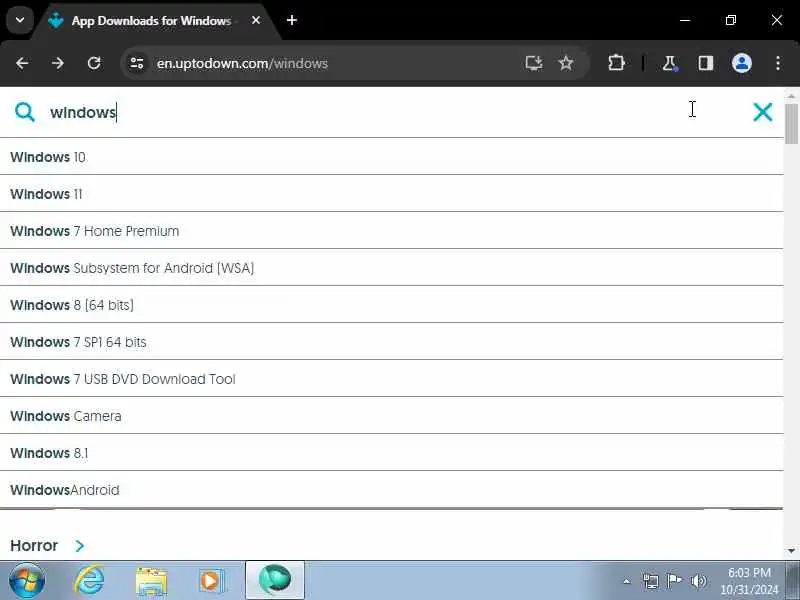Open a new browser tab
Image resolution: width=800 pixels, height=600 pixels.
tap(292, 20)
